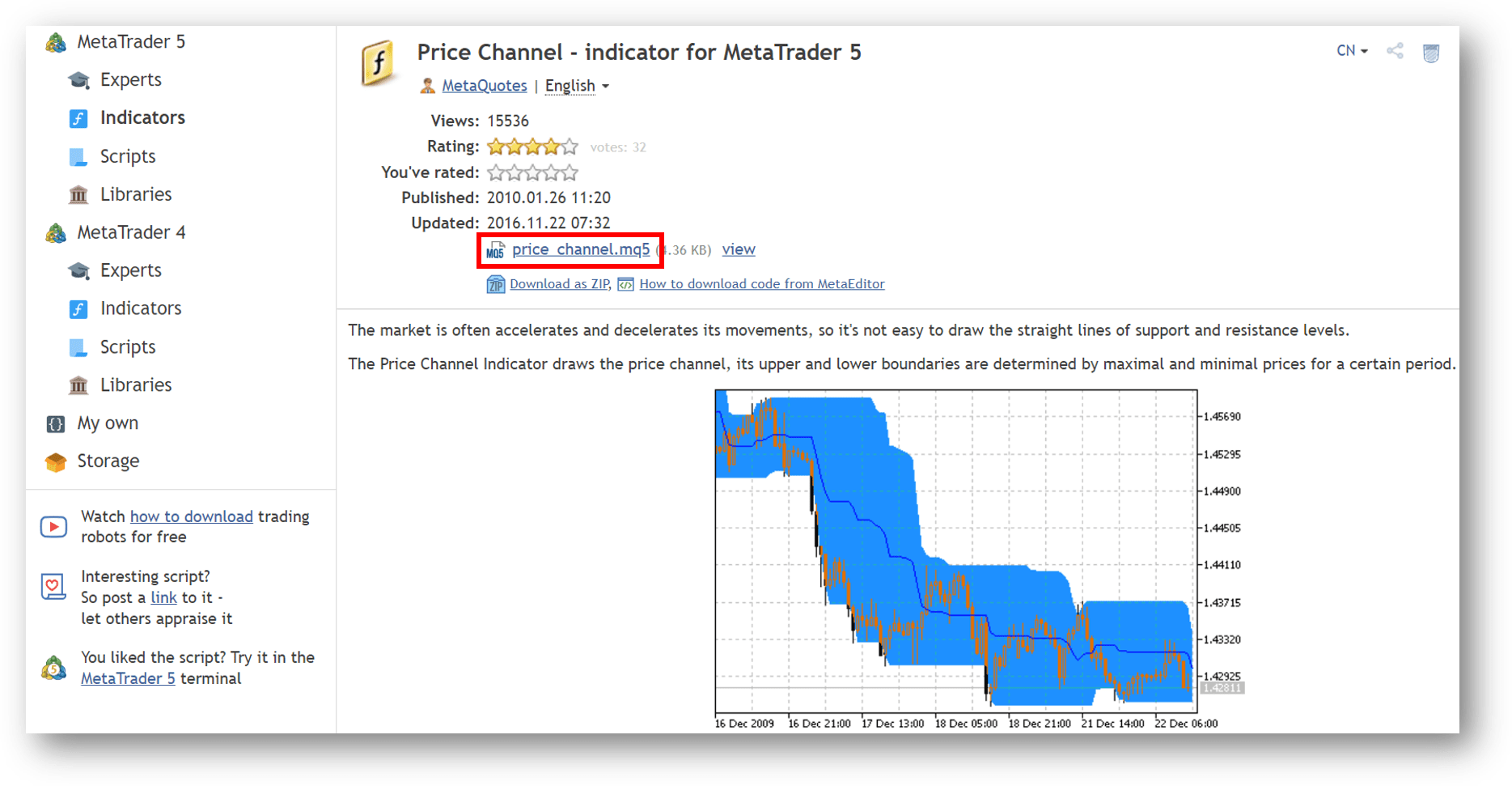Click the MetaTrader 5 terminal icon at the bottom of the sidebar
This screenshot has height=786, width=1512.
(54, 669)
